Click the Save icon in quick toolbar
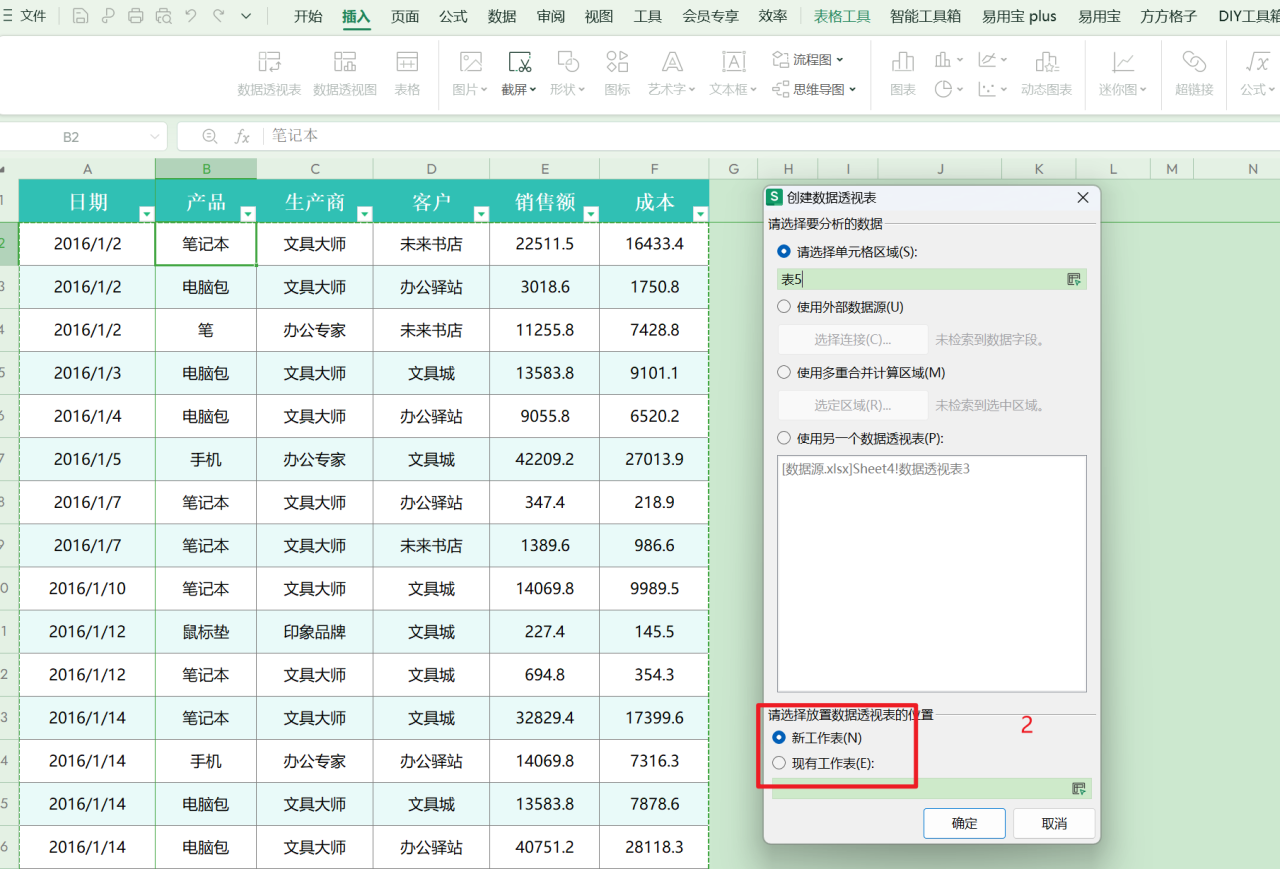Image resolution: width=1280 pixels, height=869 pixels. click(x=80, y=16)
